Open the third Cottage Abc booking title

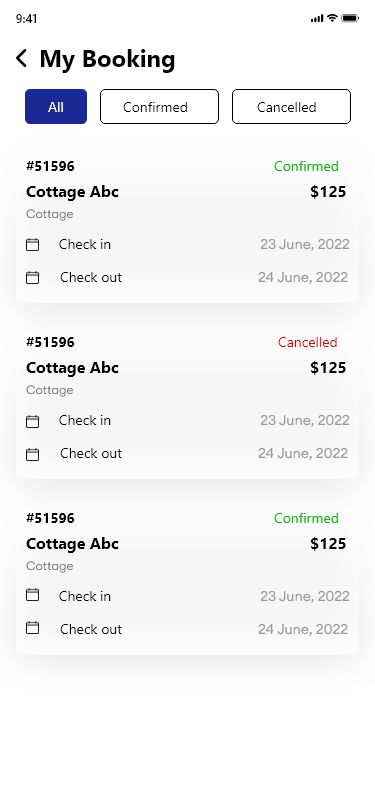[73, 544]
